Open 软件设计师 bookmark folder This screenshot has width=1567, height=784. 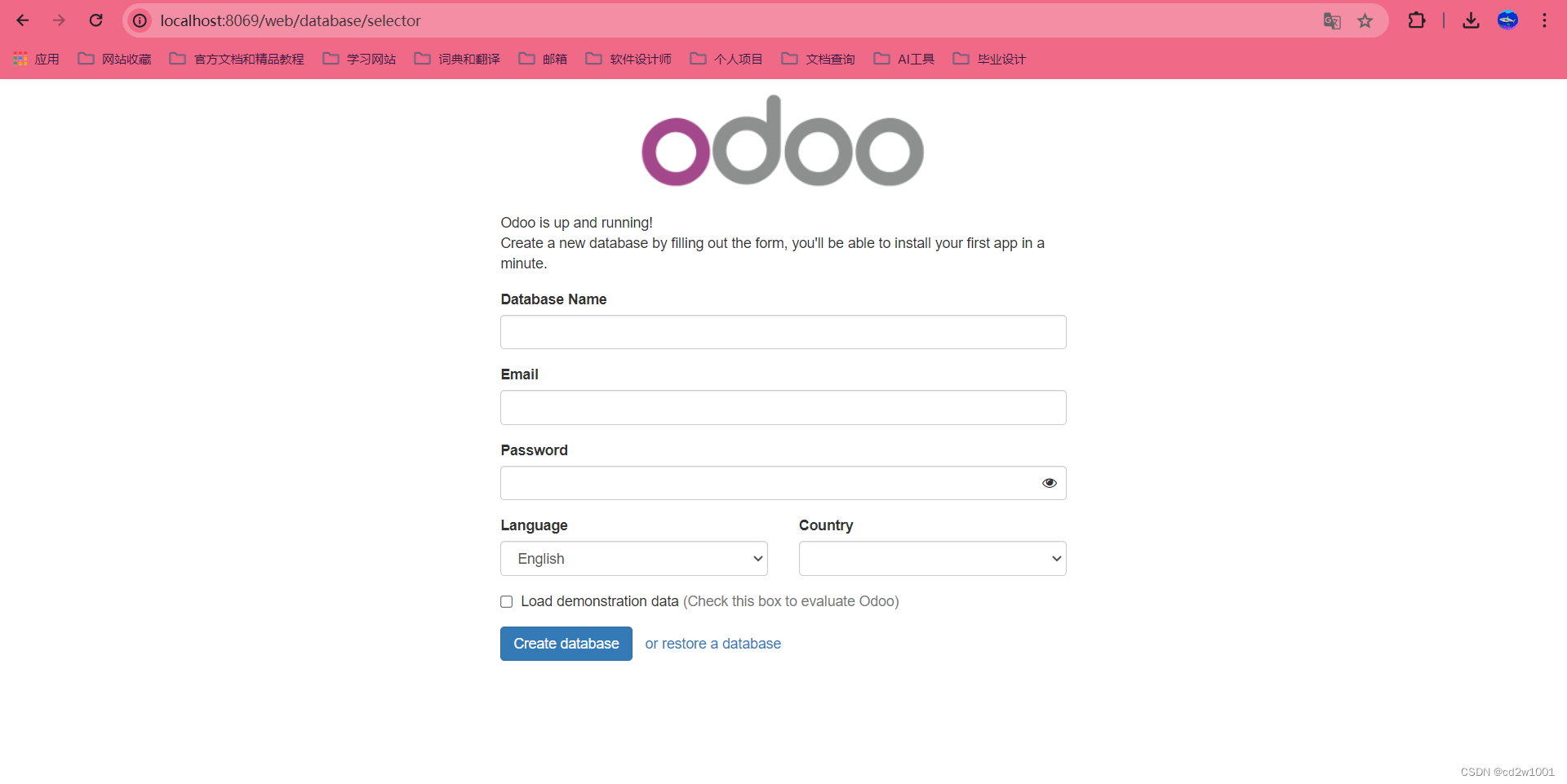[x=628, y=59]
